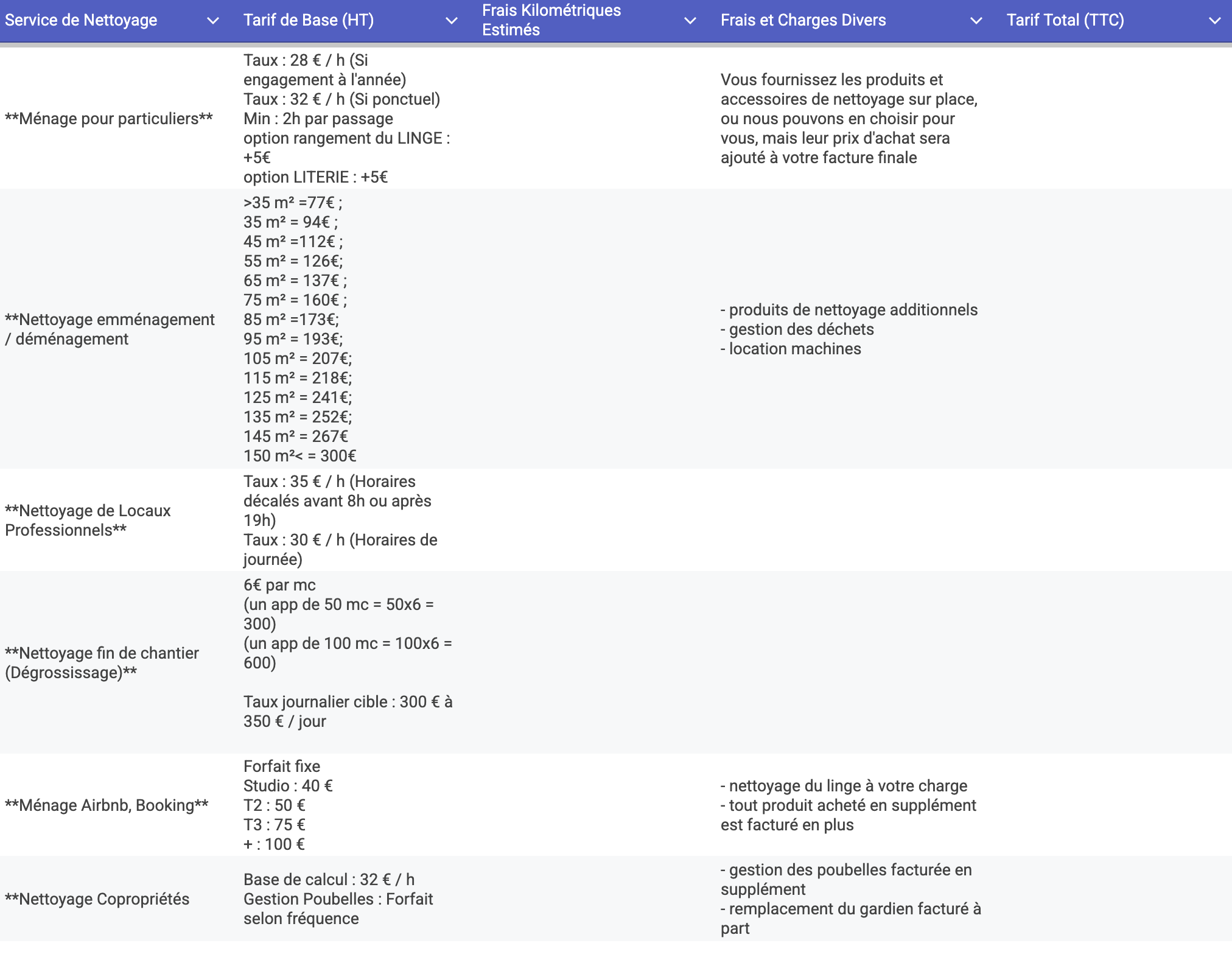Viewport: 1232px width, 974px height.
Task: Click the Frais Kilométriques Estimés header text
Action: click(551, 20)
